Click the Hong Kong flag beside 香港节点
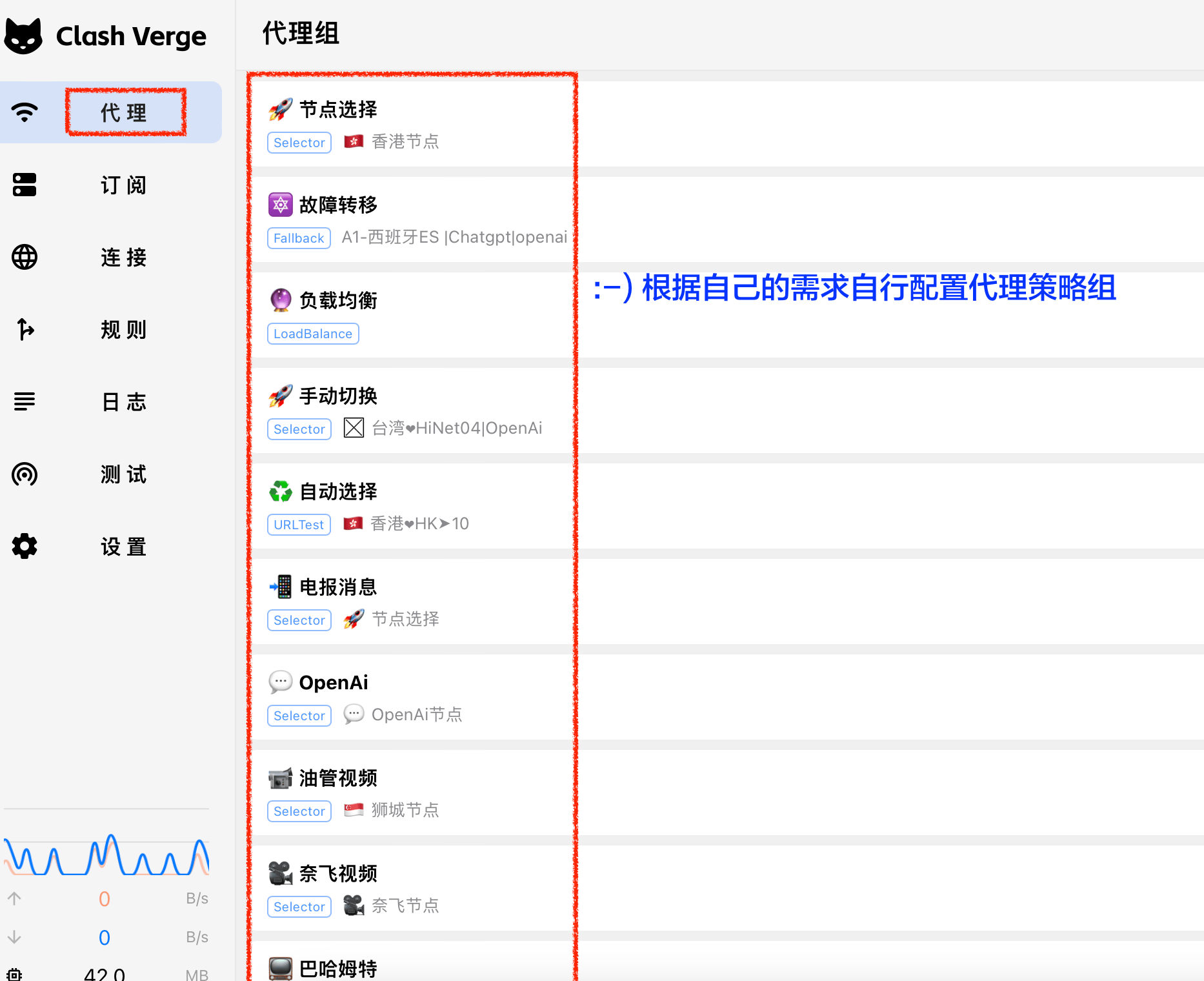 tap(354, 141)
